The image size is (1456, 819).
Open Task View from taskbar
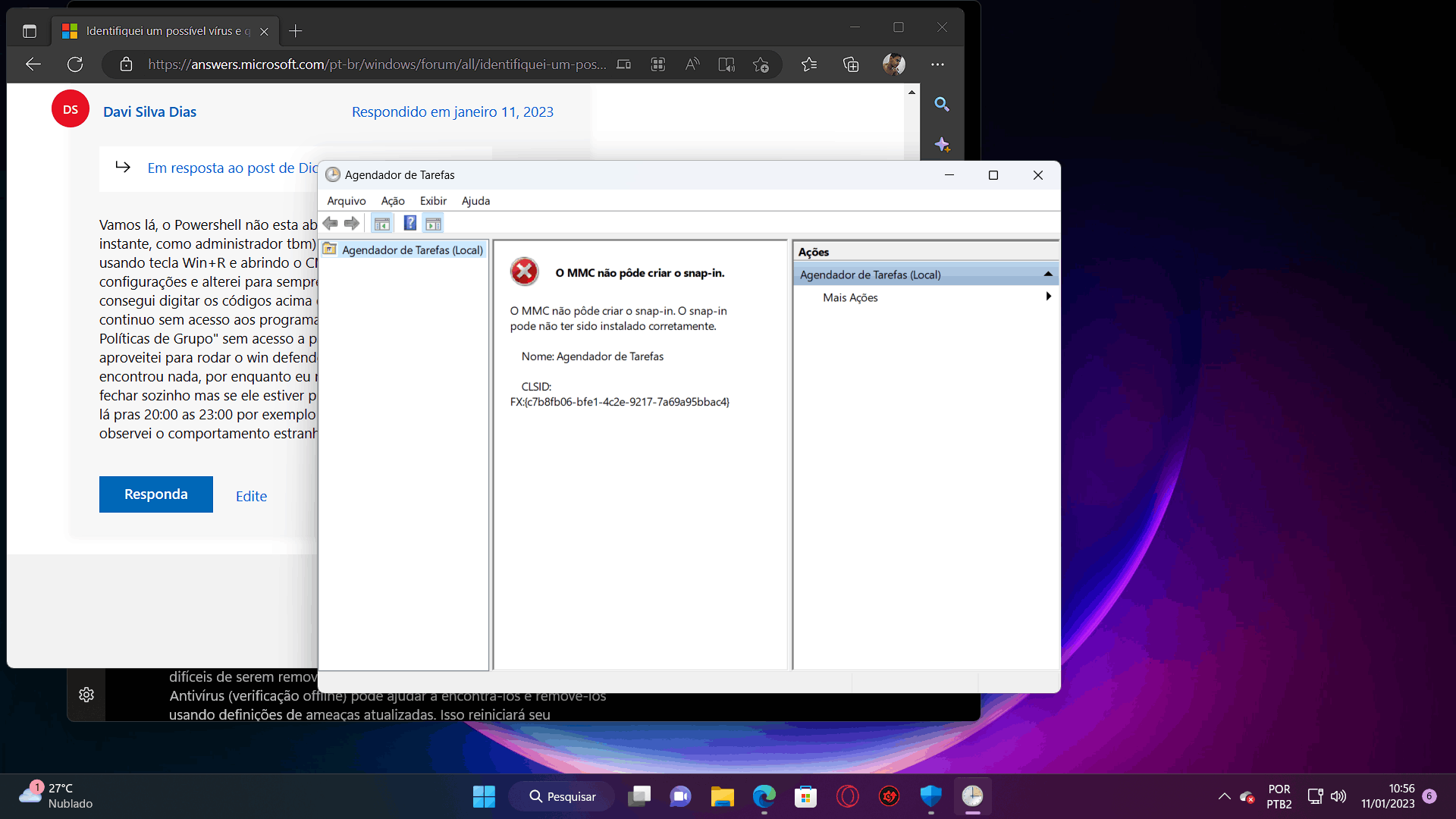pyautogui.click(x=639, y=796)
